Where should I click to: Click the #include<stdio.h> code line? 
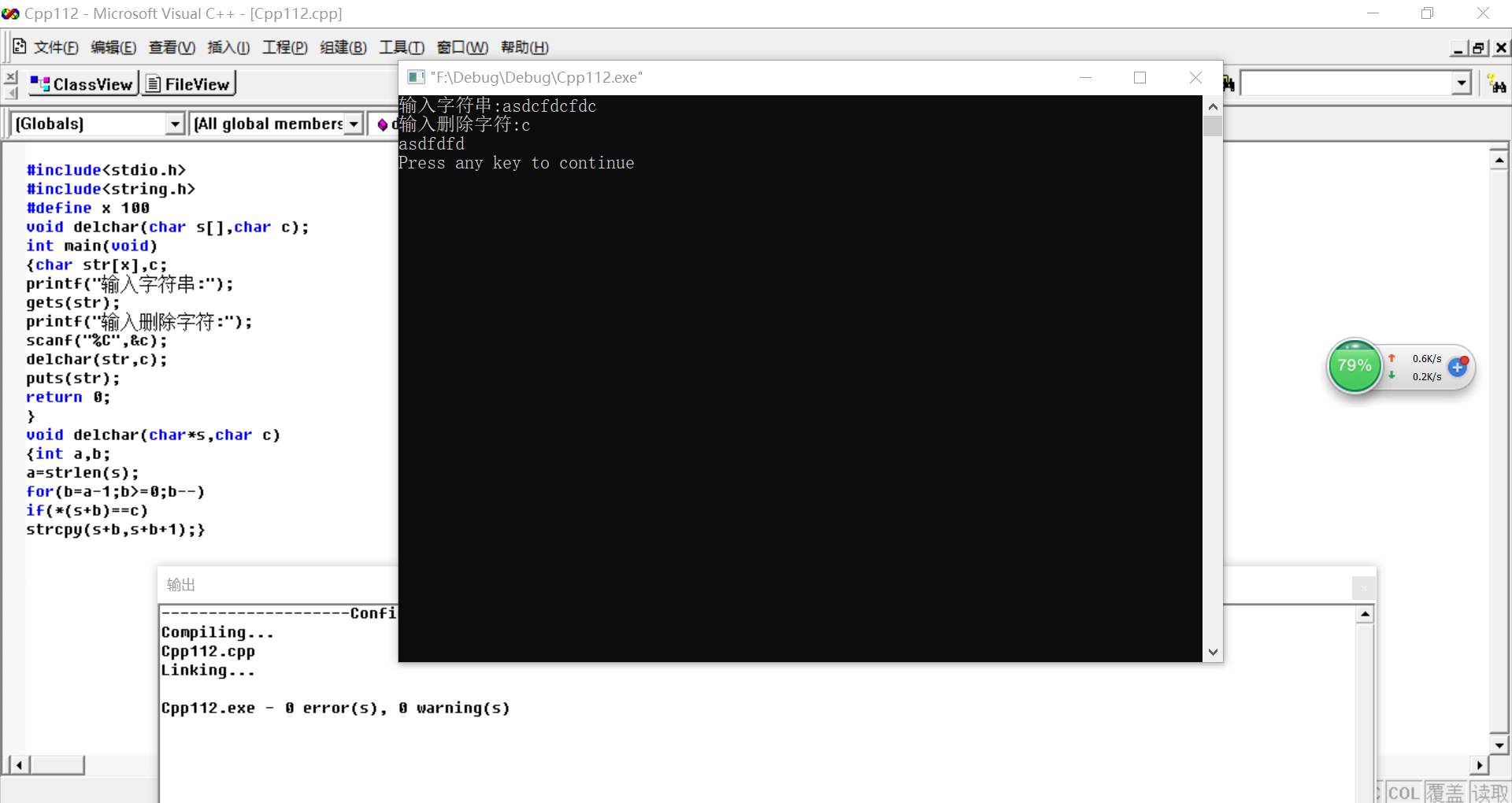(x=106, y=170)
